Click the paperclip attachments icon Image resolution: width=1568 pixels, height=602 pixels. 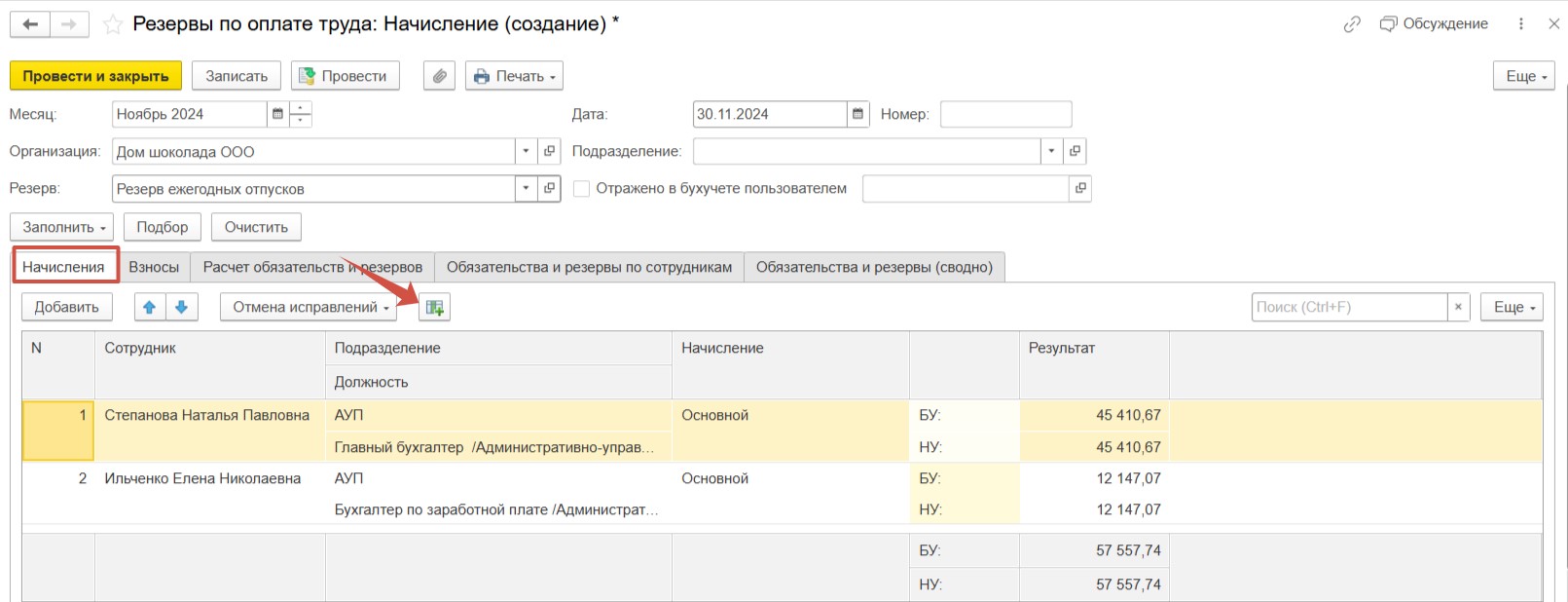pos(439,76)
